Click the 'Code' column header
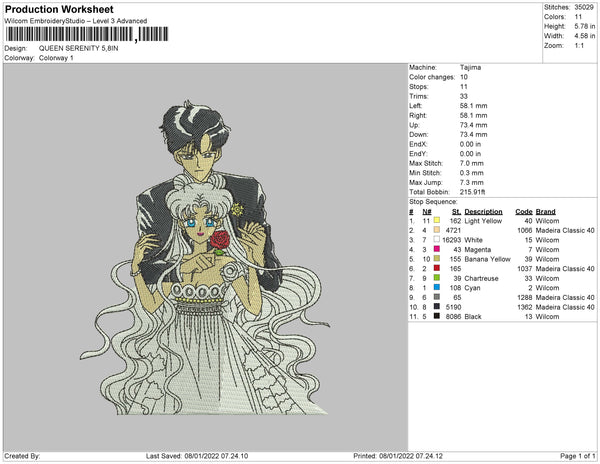The width and height of the screenshot is (600, 464). pyautogui.click(x=524, y=212)
